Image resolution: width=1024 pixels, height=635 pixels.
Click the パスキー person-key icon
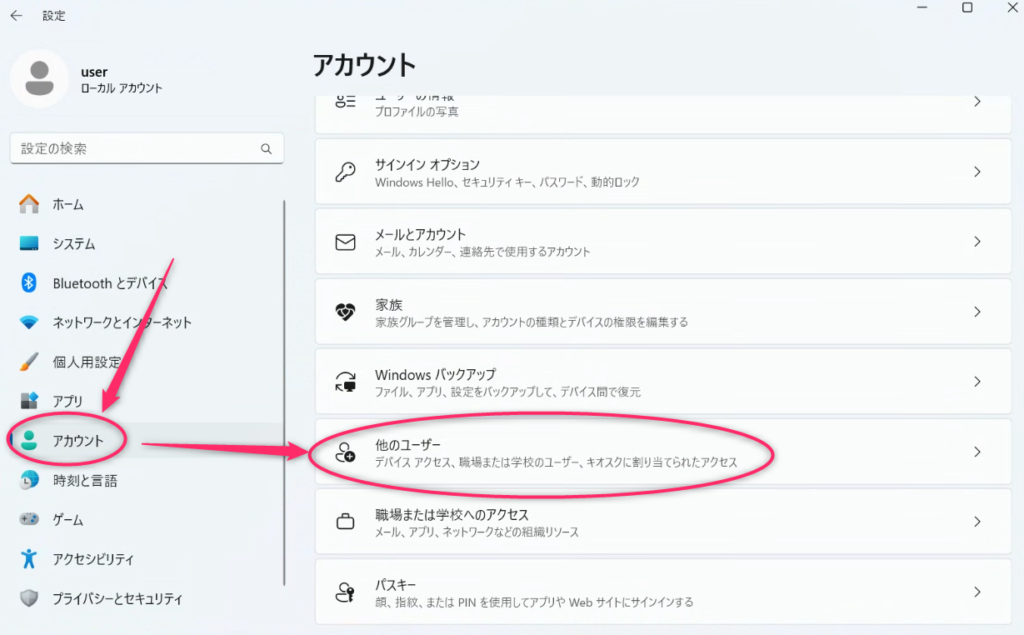point(345,592)
